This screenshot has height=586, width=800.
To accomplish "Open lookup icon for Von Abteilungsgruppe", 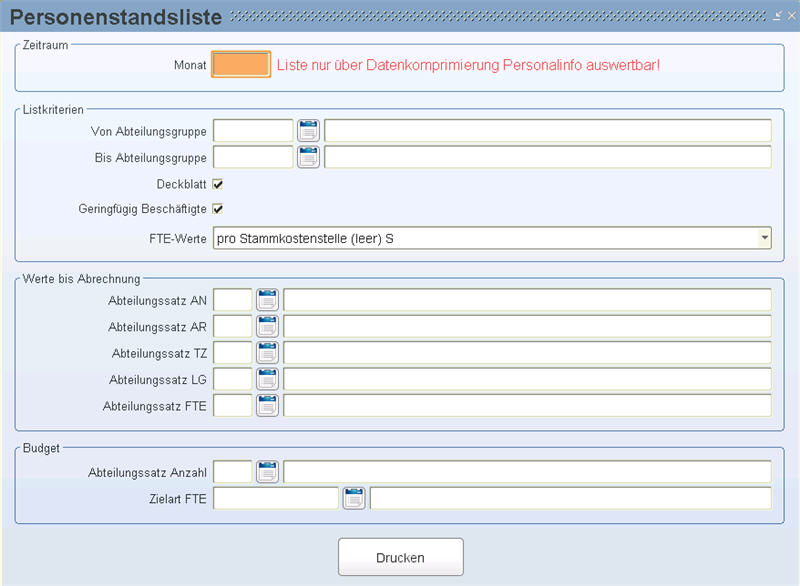I will pos(308,131).
